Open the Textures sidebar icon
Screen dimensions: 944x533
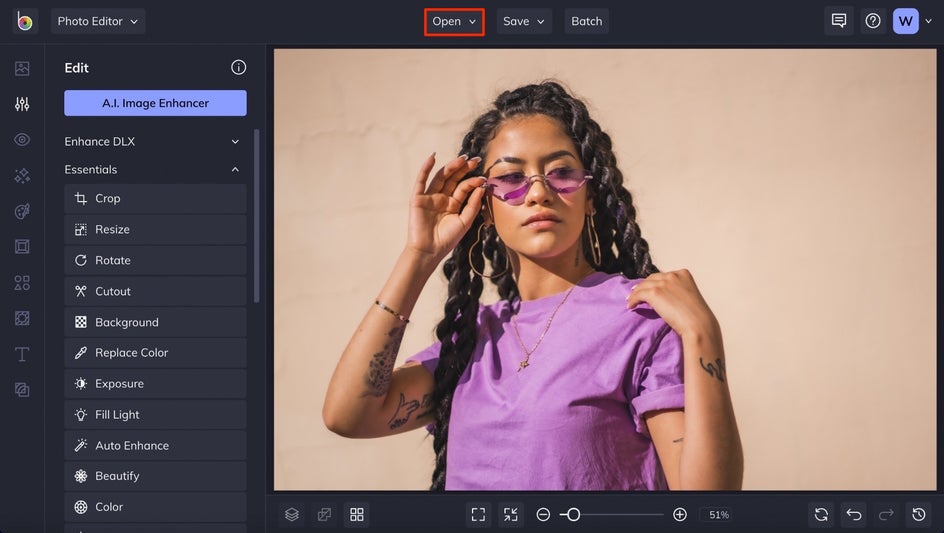click(x=22, y=390)
